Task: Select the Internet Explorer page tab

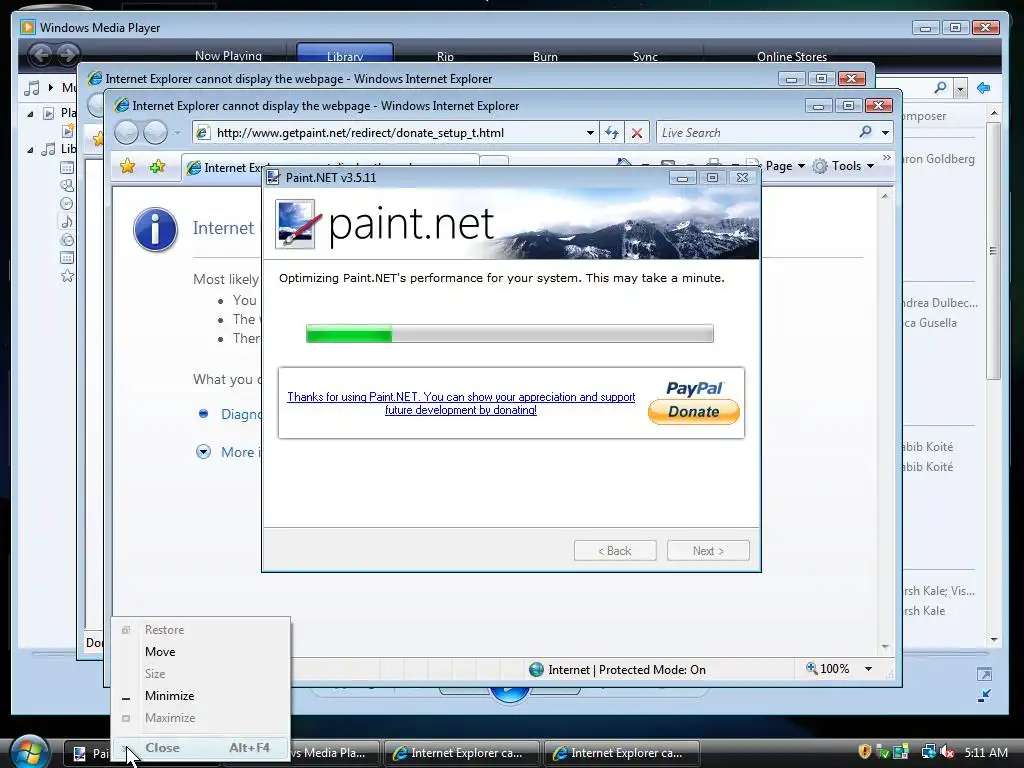Action: coord(222,168)
